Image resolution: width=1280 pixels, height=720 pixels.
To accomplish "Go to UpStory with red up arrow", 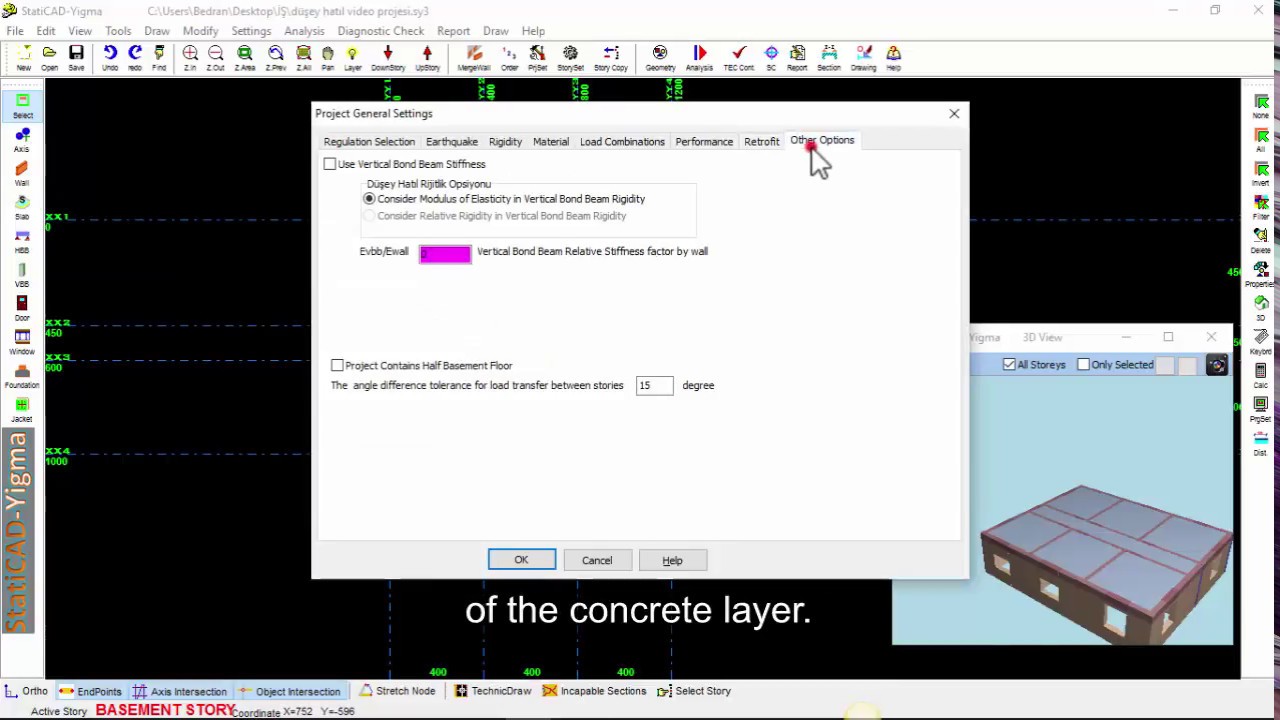I will tap(427, 57).
